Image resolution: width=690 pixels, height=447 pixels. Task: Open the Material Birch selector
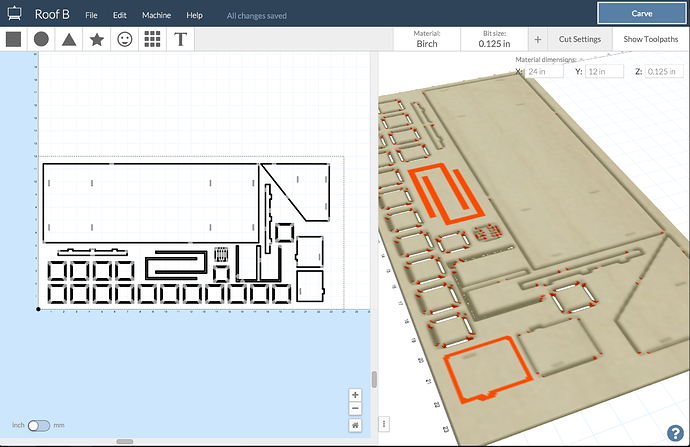tap(427, 39)
